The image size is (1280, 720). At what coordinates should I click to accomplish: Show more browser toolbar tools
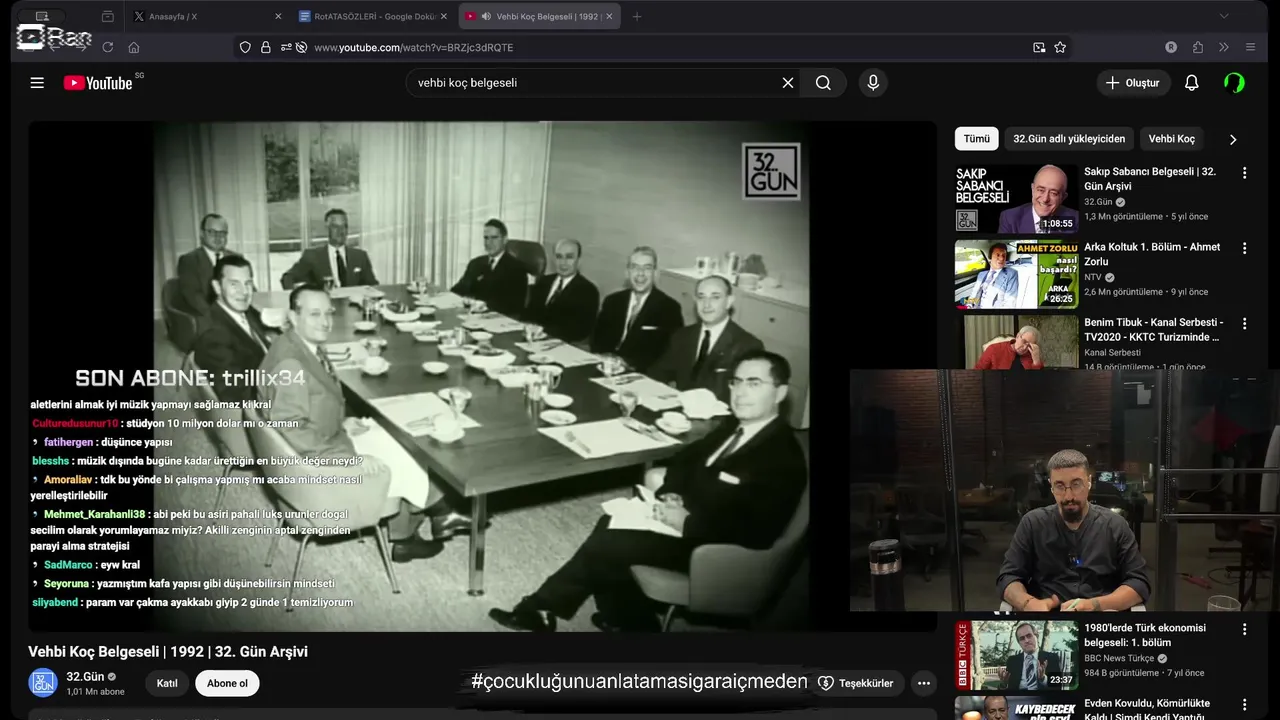click(x=1223, y=47)
